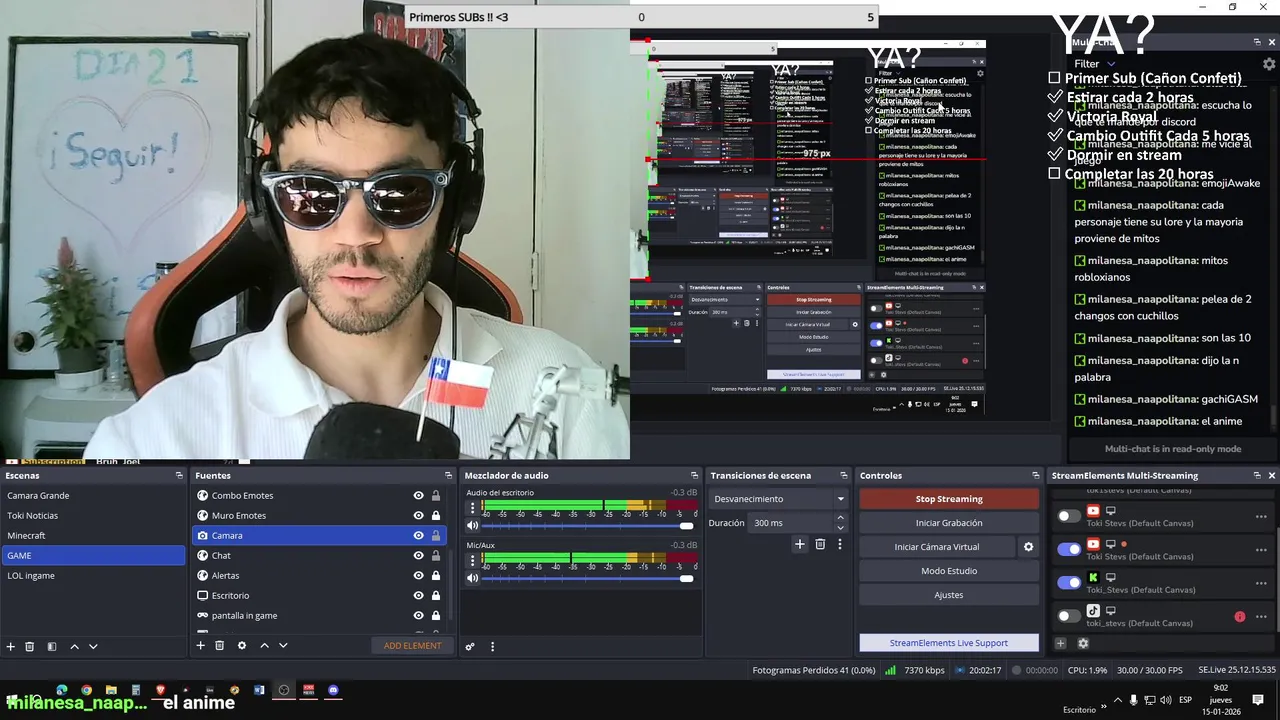This screenshot has width=1280, height=720.
Task: Open Multi-chat Filter dropdown
Action: point(1094,64)
